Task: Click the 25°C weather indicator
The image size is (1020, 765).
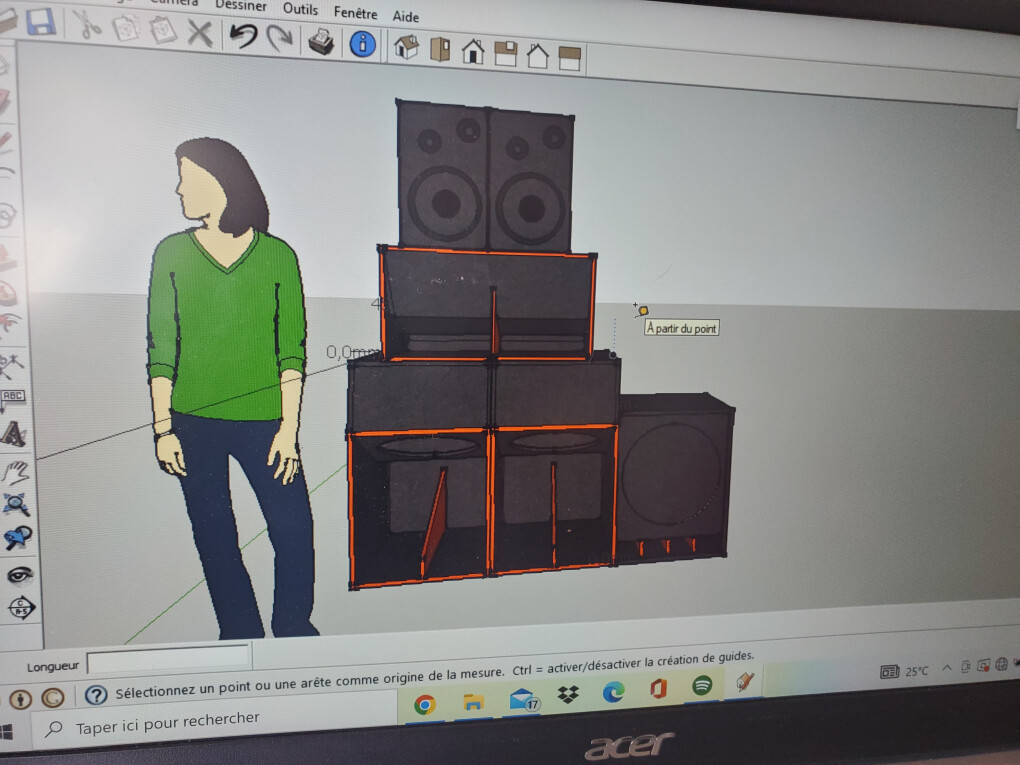Action: click(905, 671)
